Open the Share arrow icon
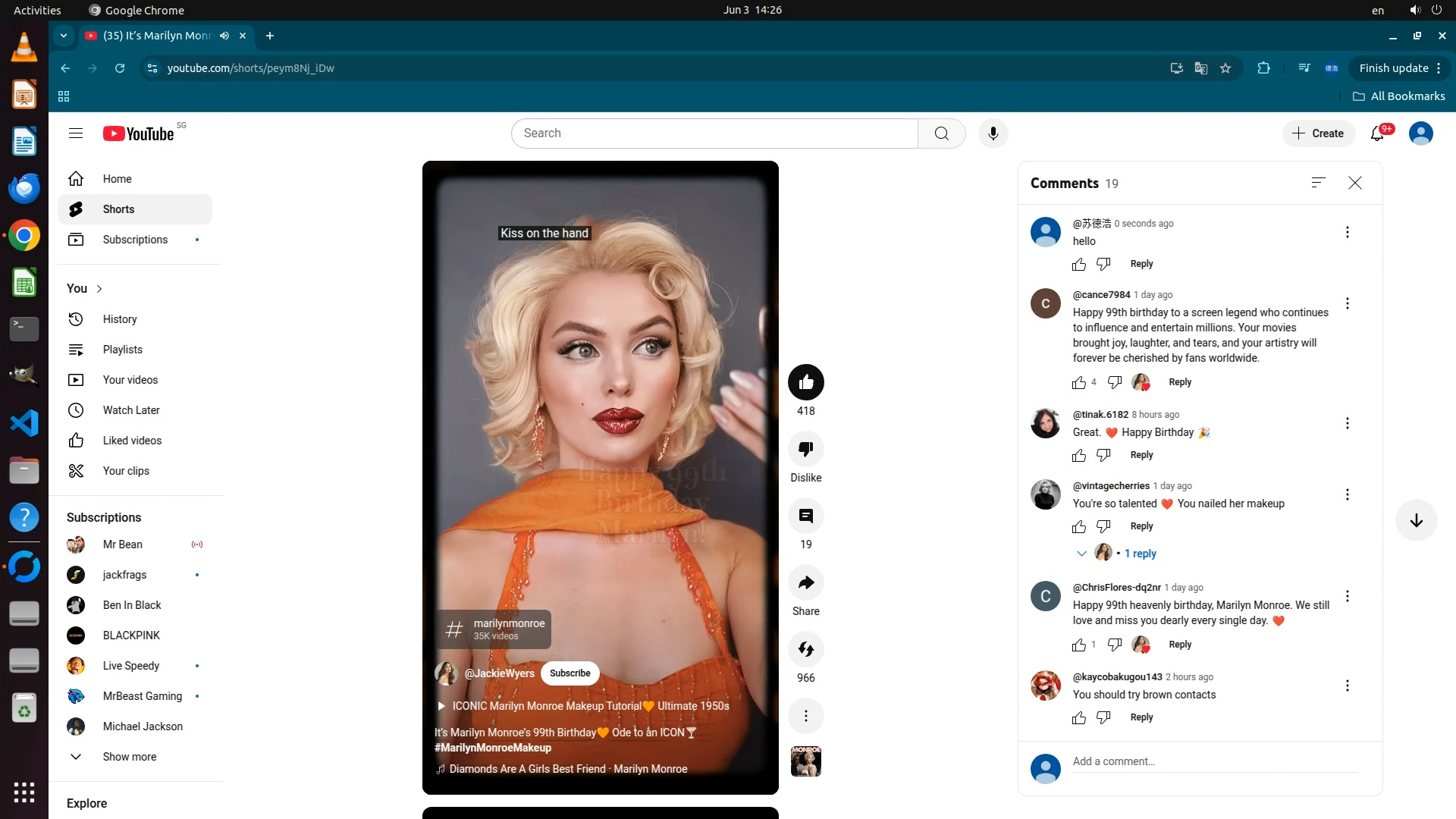1456x819 pixels. tap(805, 583)
